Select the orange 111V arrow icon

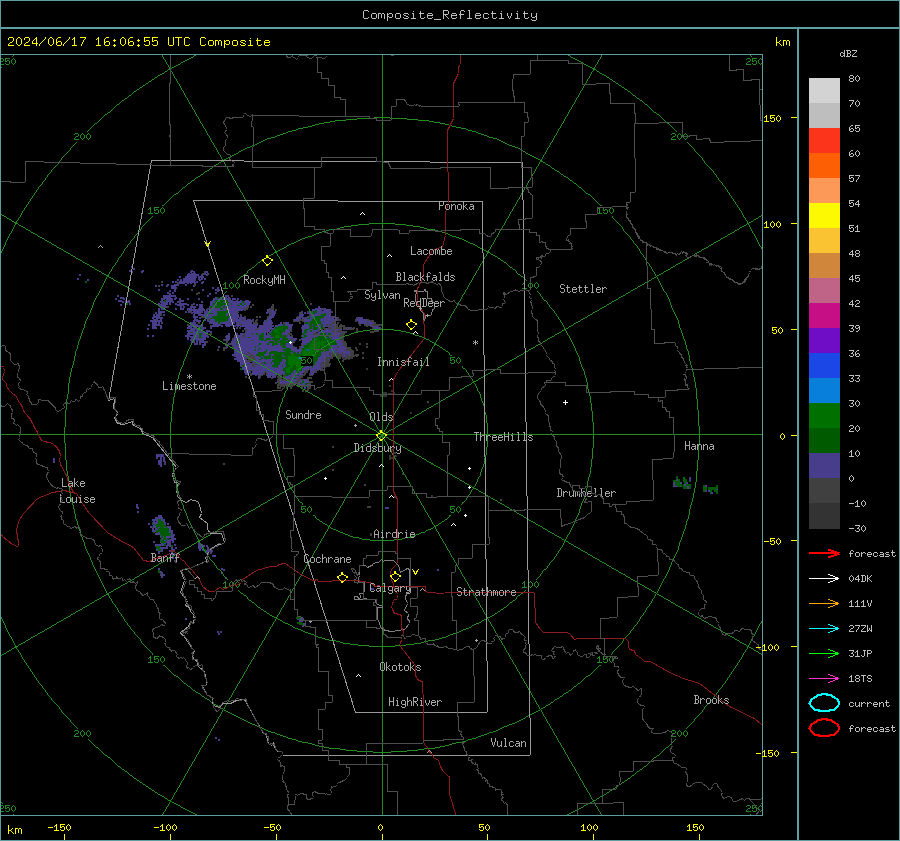coord(824,603)
